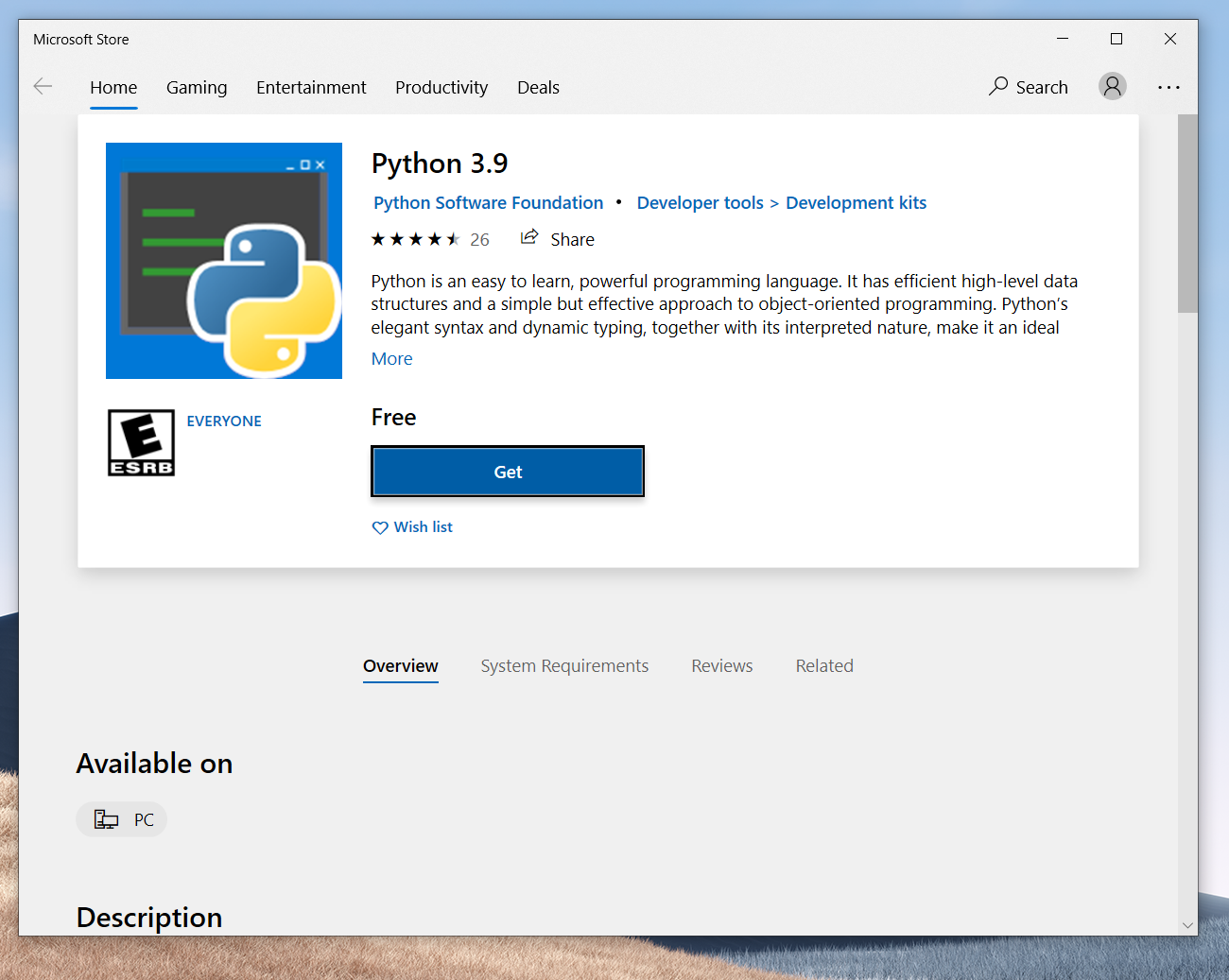Open the user account profile icon

[1113, 86]
